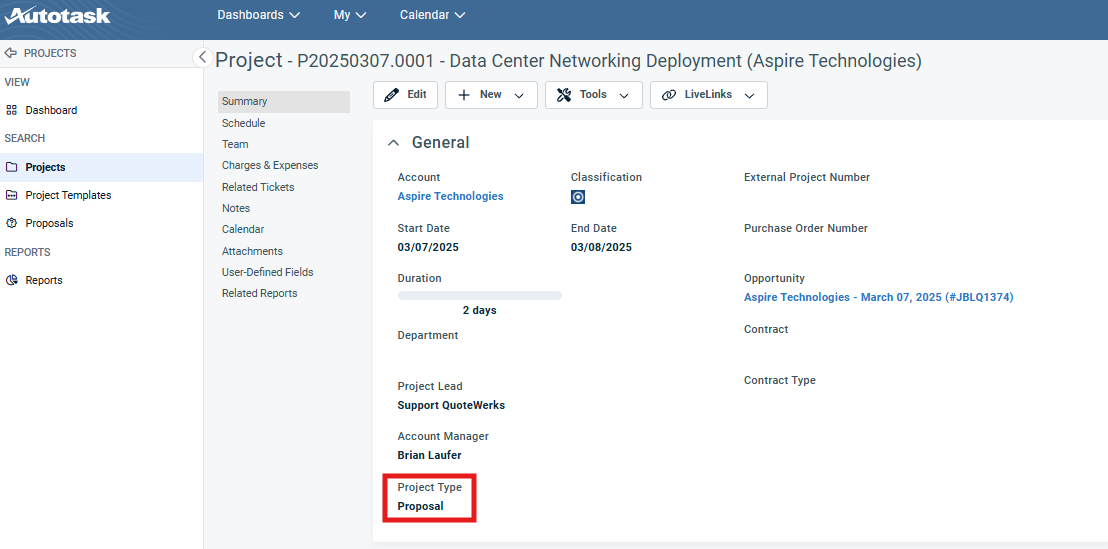Open the Tools dropdown menu
The height and width of the screenshot is (549, 1108).
click(x=593, y=95)
